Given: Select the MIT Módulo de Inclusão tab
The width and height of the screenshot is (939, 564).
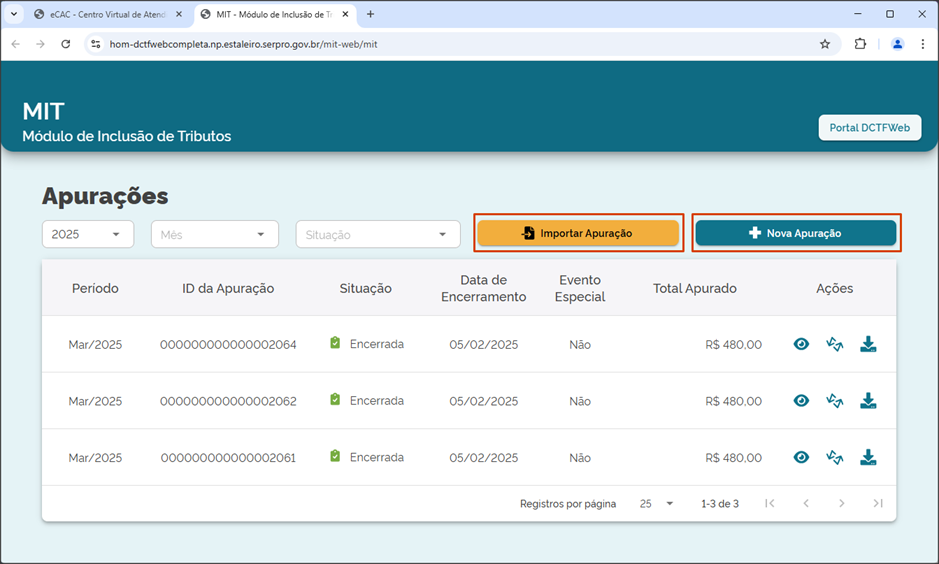Looking at the screenshot, I should (274, 14).
